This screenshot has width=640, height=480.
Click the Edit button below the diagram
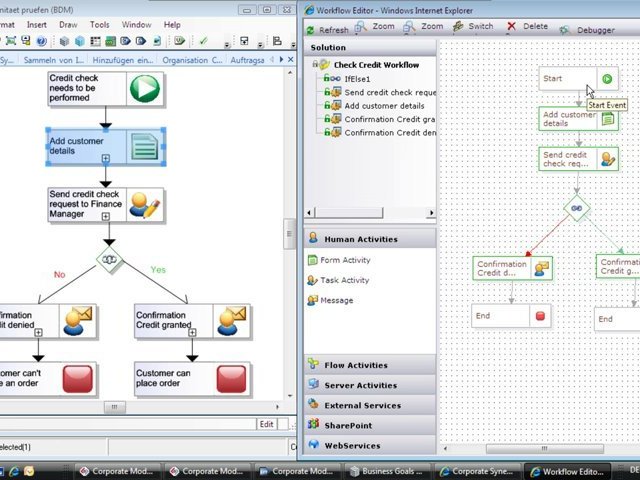266,424
